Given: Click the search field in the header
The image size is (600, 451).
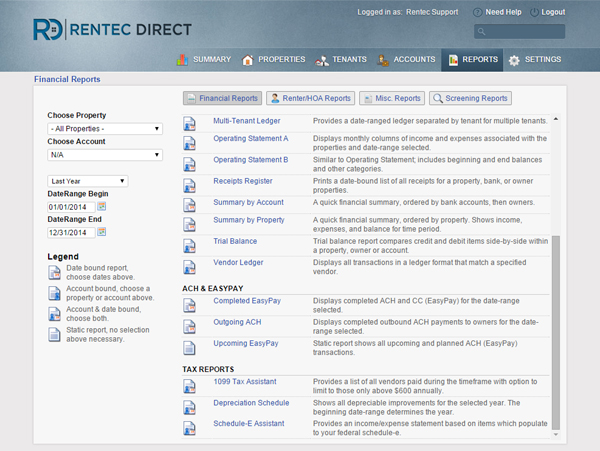Looking at the screenshot, I should 522,32.
